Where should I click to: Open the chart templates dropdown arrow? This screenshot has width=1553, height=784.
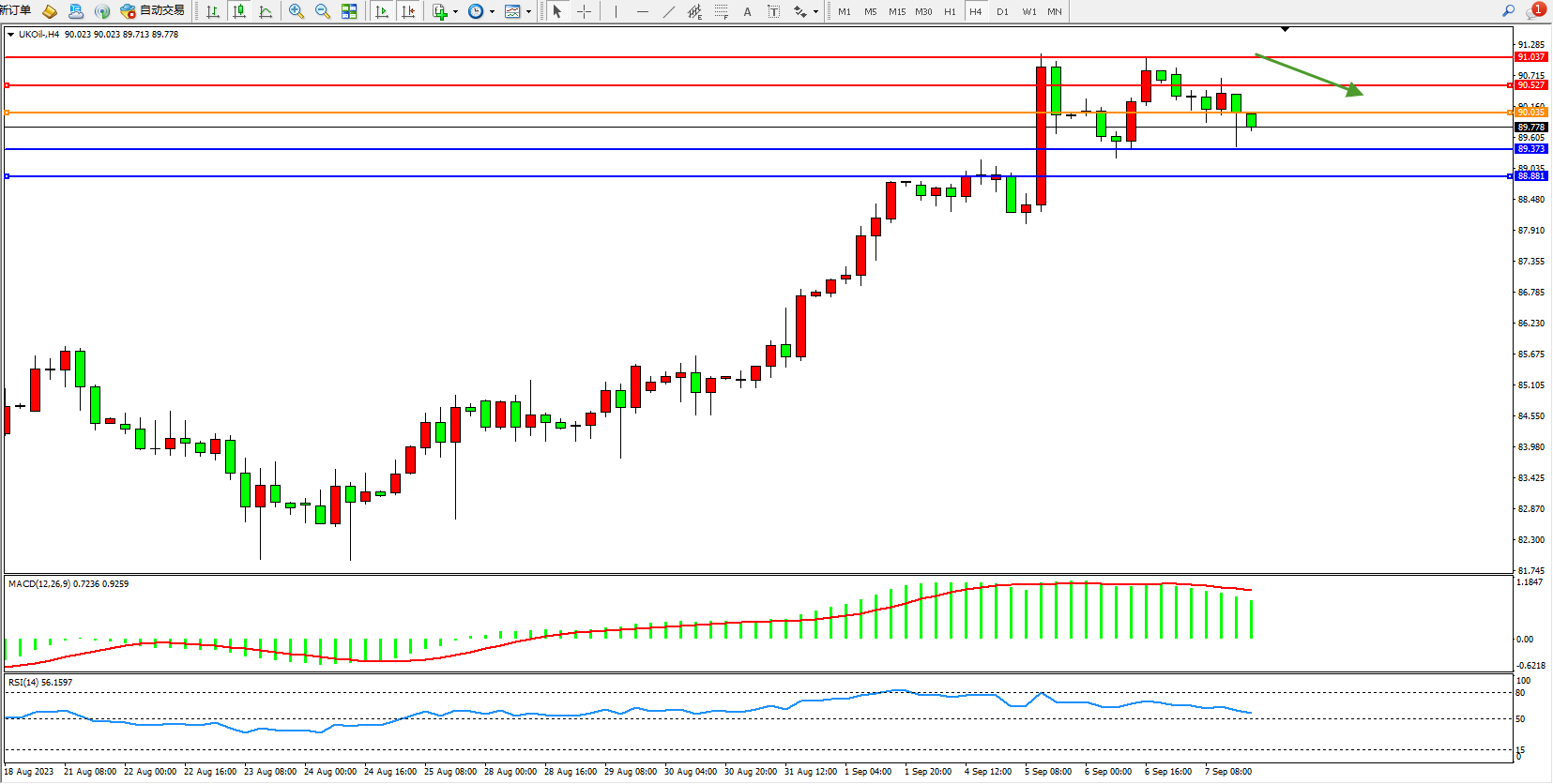[x=528, y=12]
